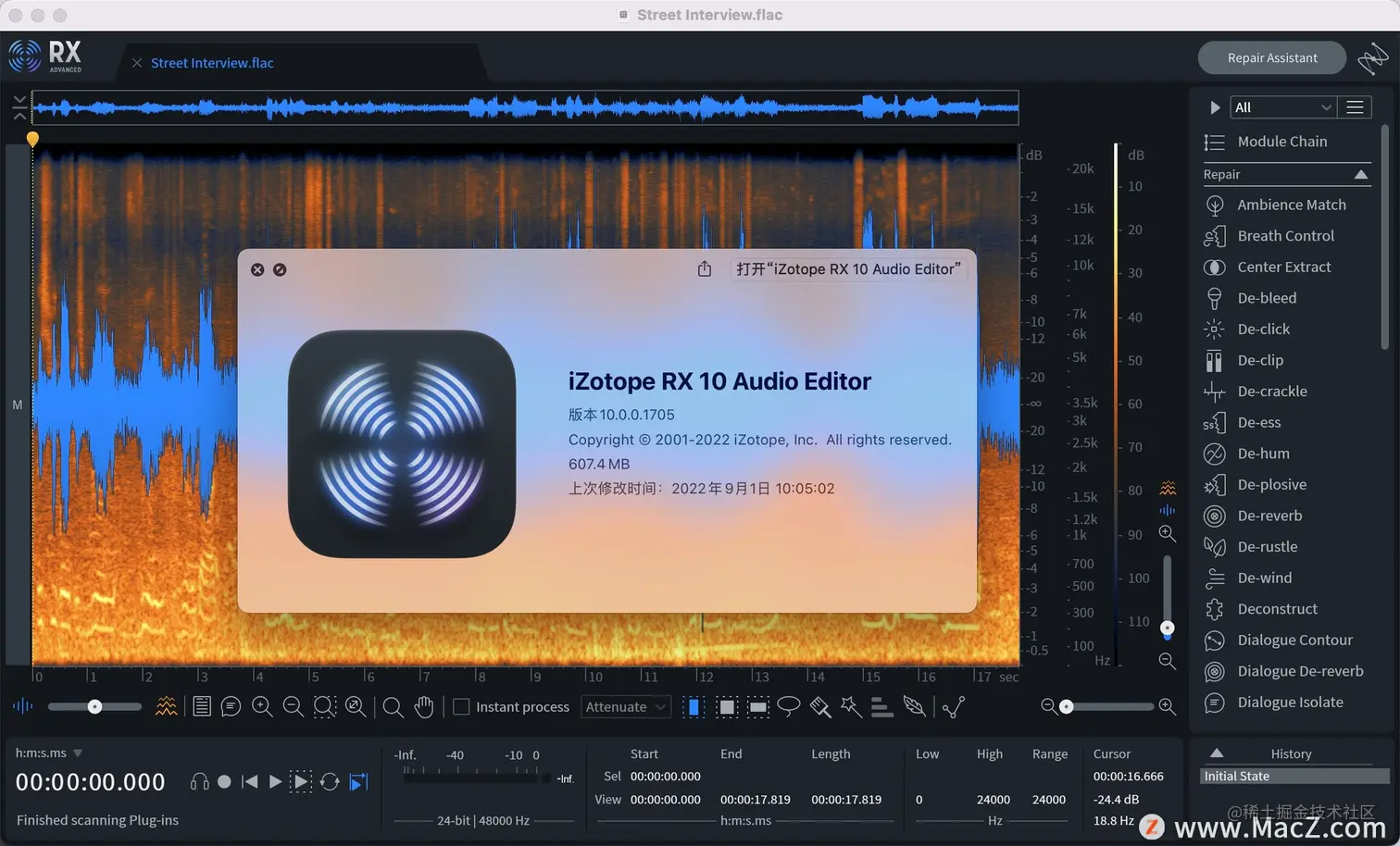This screenshot has height=846, width=1400.
Task: Enable the Instant process checkbox
Action: (x=461, y=706)
